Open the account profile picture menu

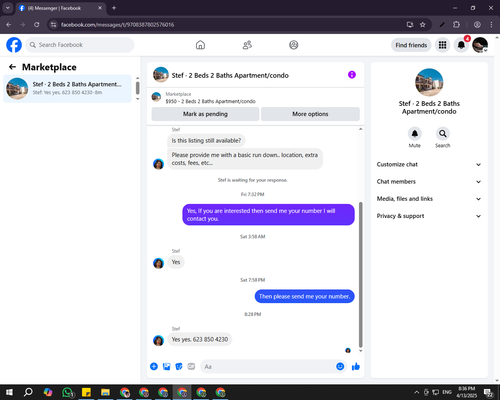click(480, 45)
